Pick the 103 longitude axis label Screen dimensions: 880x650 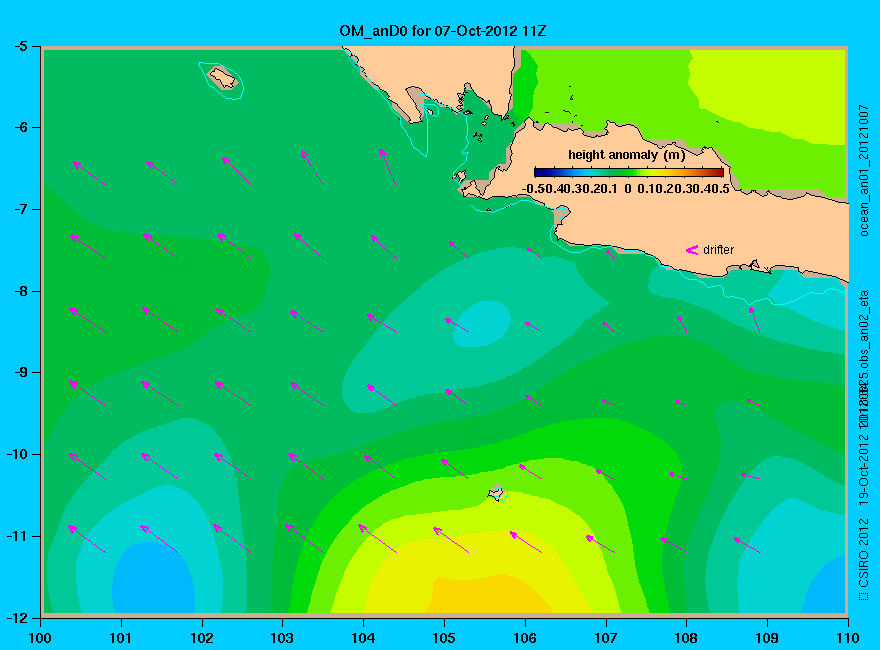(282, 638)
